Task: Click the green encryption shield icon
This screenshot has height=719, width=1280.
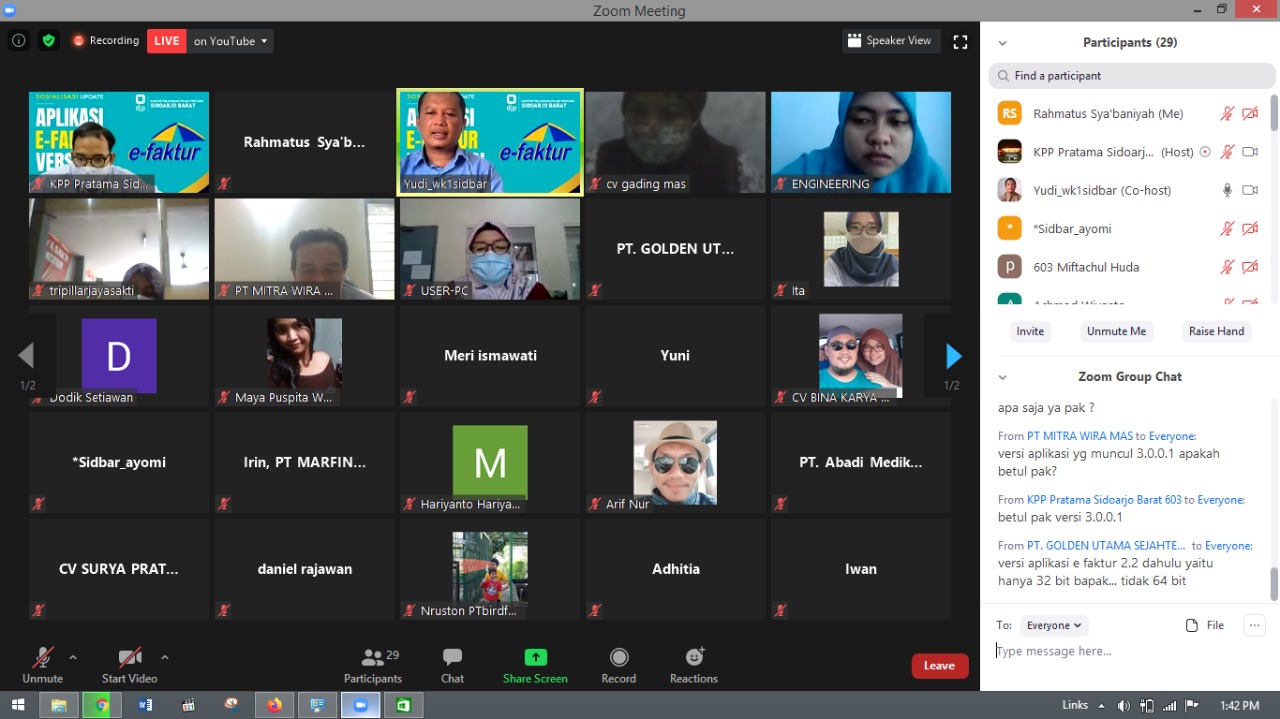Action: tap(48, 41)
